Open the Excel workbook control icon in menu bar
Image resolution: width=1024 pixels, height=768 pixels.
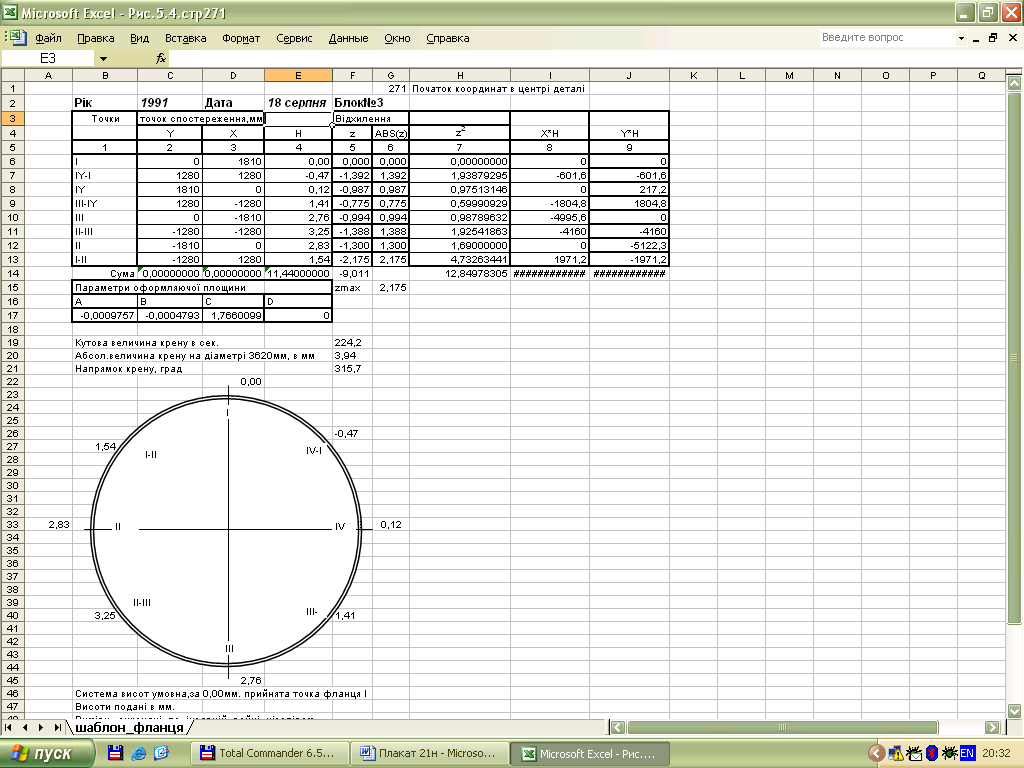[16, 37]
